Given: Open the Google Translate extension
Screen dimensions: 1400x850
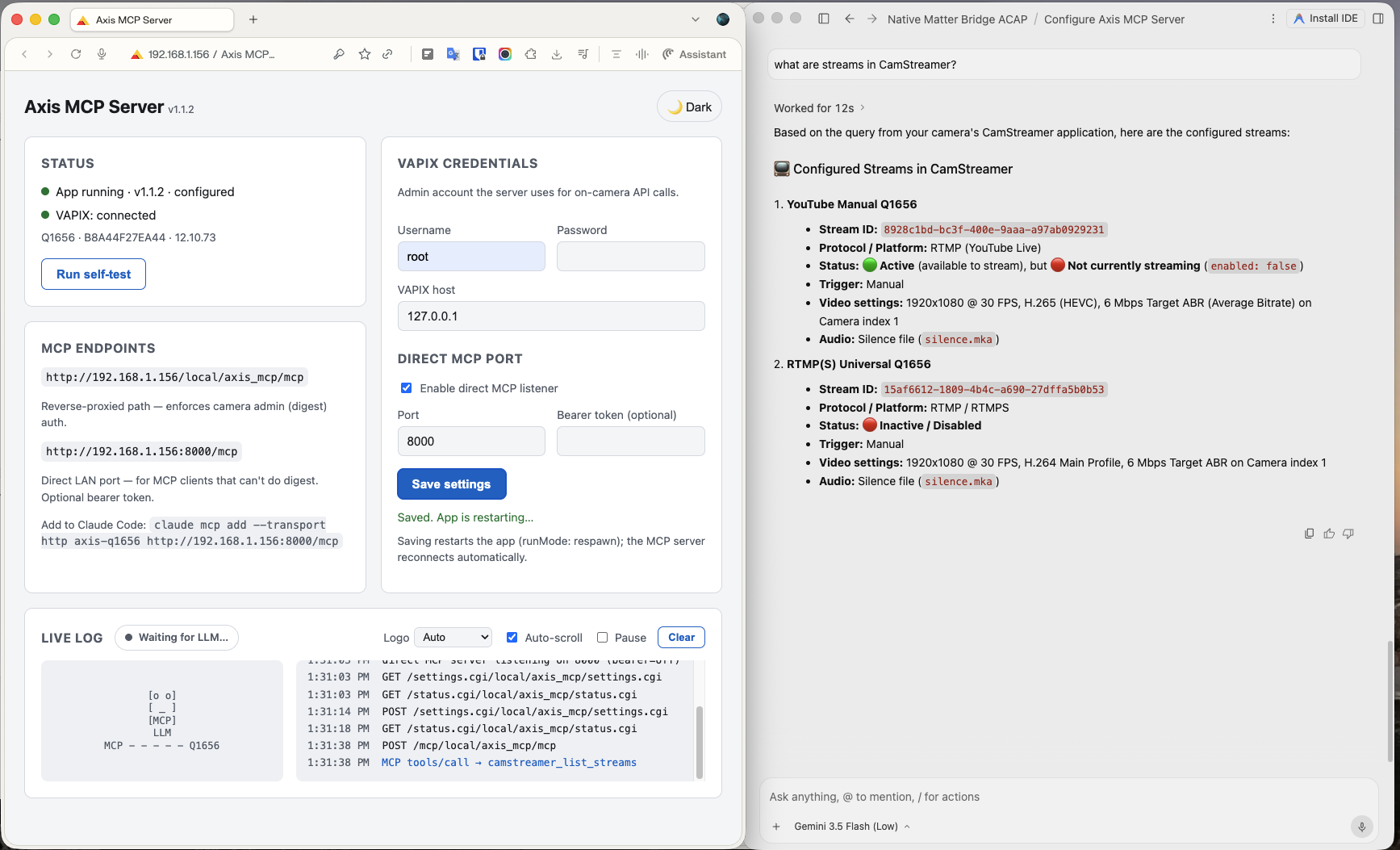Looking at the screenshot, I should (453, 54).
